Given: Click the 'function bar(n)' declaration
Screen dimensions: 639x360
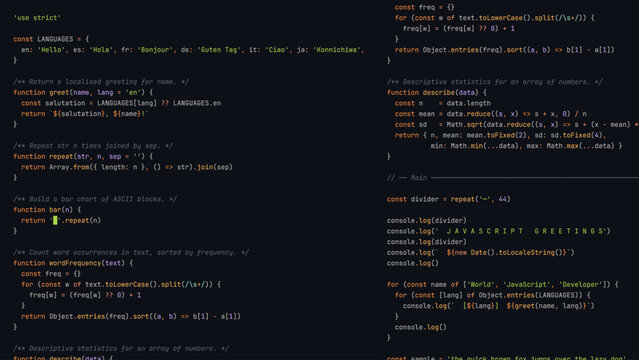Looking at the screenshot, I should point(47,210).
